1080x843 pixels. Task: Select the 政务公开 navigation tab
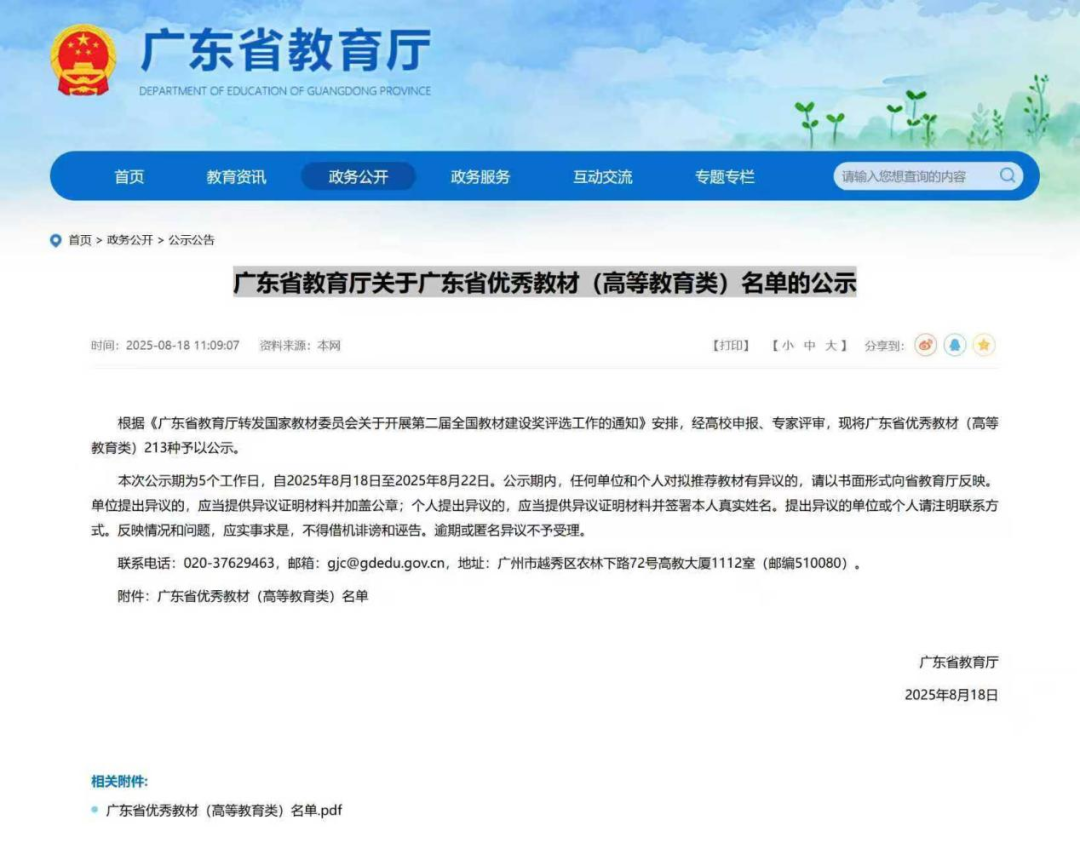[x=358, y=177]
